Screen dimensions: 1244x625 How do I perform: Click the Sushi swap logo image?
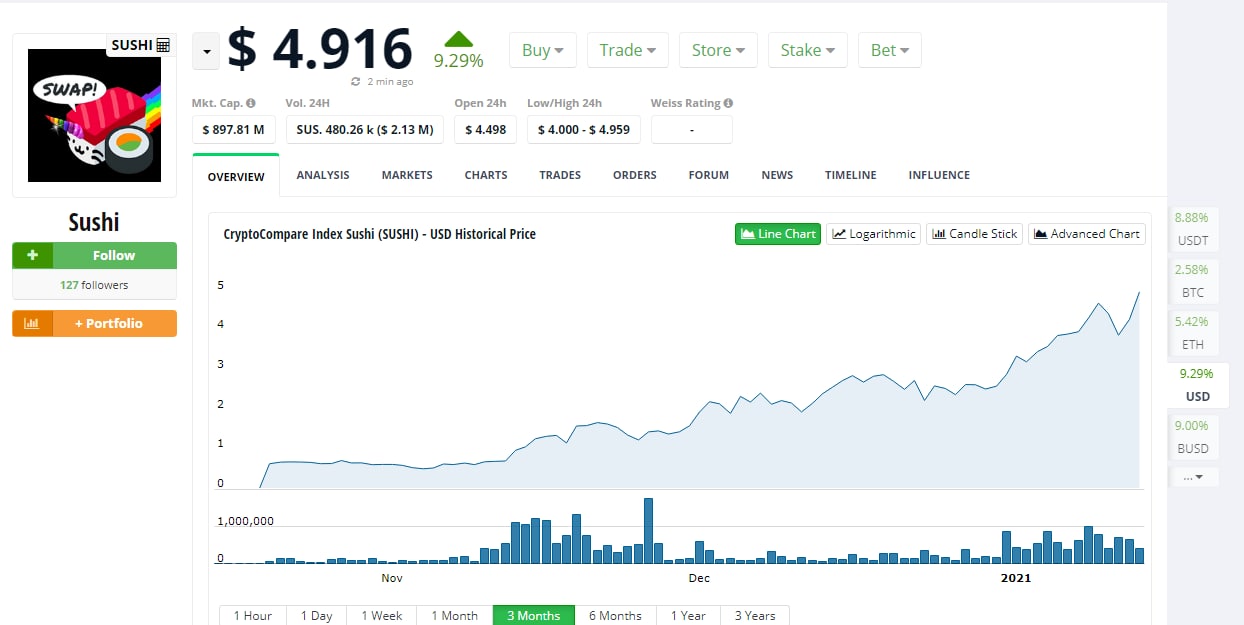click(x=95, y=116)
